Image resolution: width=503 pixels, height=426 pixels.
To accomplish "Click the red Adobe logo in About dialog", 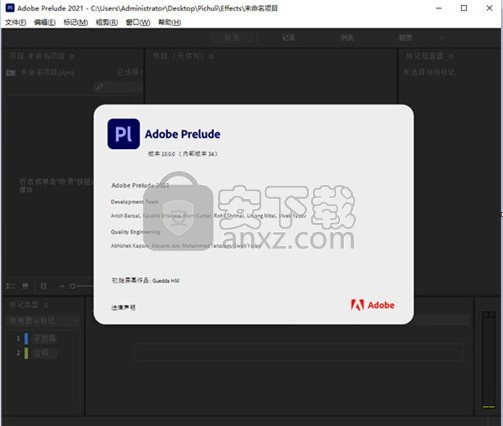I will coord(372,305).
